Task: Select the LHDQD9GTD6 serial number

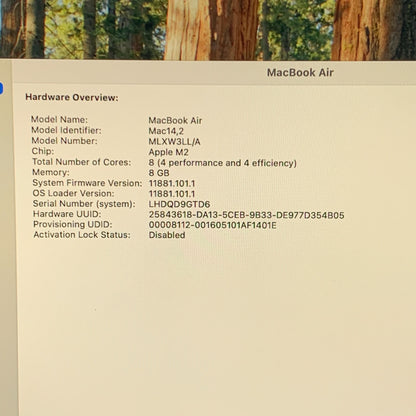Action: (x=179, y=204)
